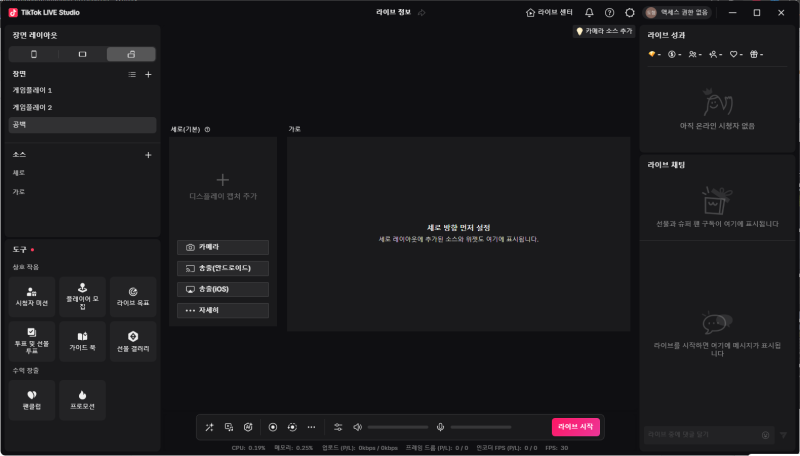Screen dimensions: 800x456
Task: Click the gift box stat icon
Action: tap(754, 54)
